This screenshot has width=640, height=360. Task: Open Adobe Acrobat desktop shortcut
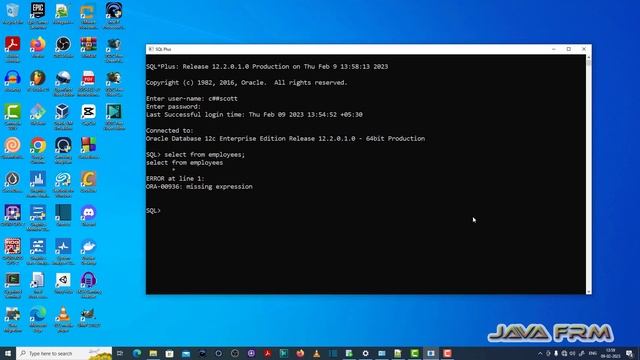coord(13,49)
